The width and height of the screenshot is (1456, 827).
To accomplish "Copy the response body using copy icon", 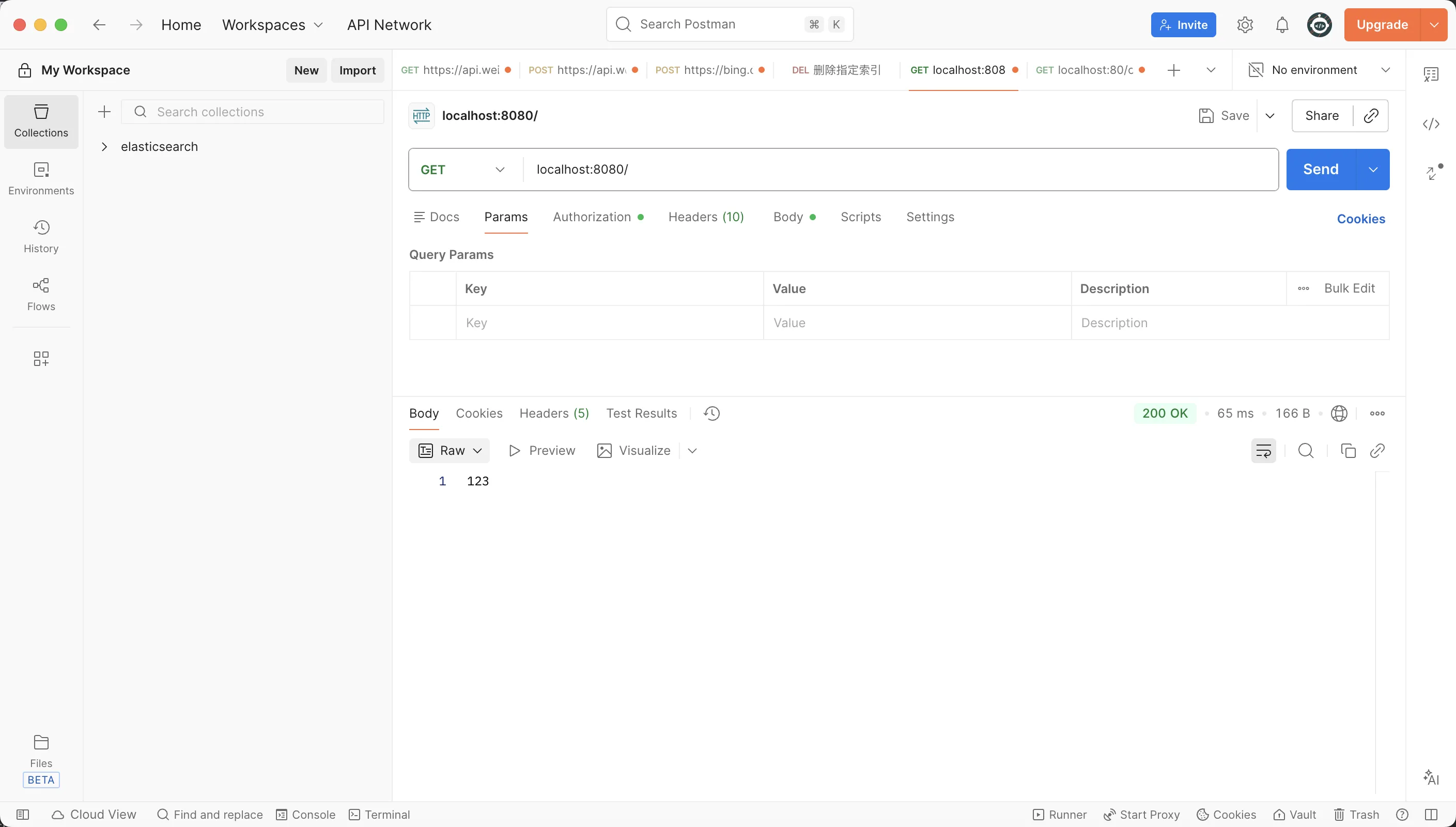I will [x=1347, y=450].
